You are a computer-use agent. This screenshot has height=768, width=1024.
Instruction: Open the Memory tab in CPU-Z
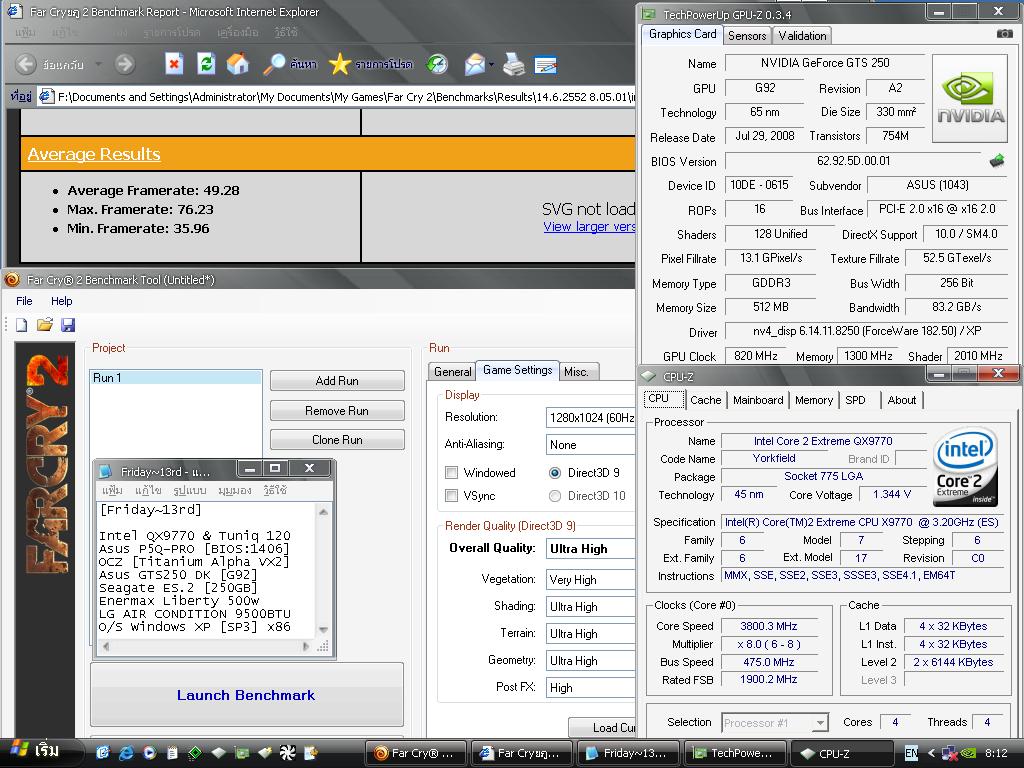click(813, 400)
